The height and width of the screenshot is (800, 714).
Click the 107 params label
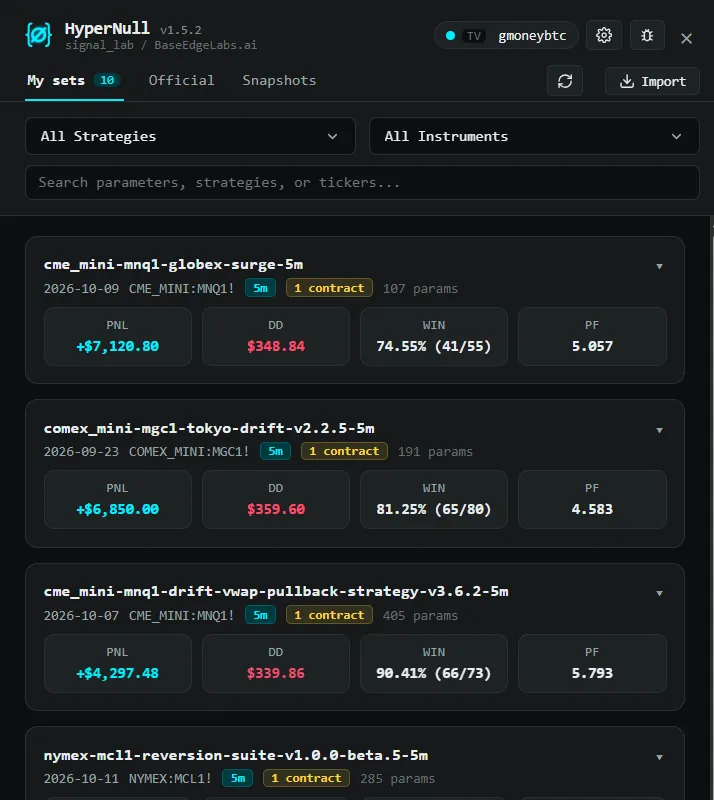tap(420, 289)
